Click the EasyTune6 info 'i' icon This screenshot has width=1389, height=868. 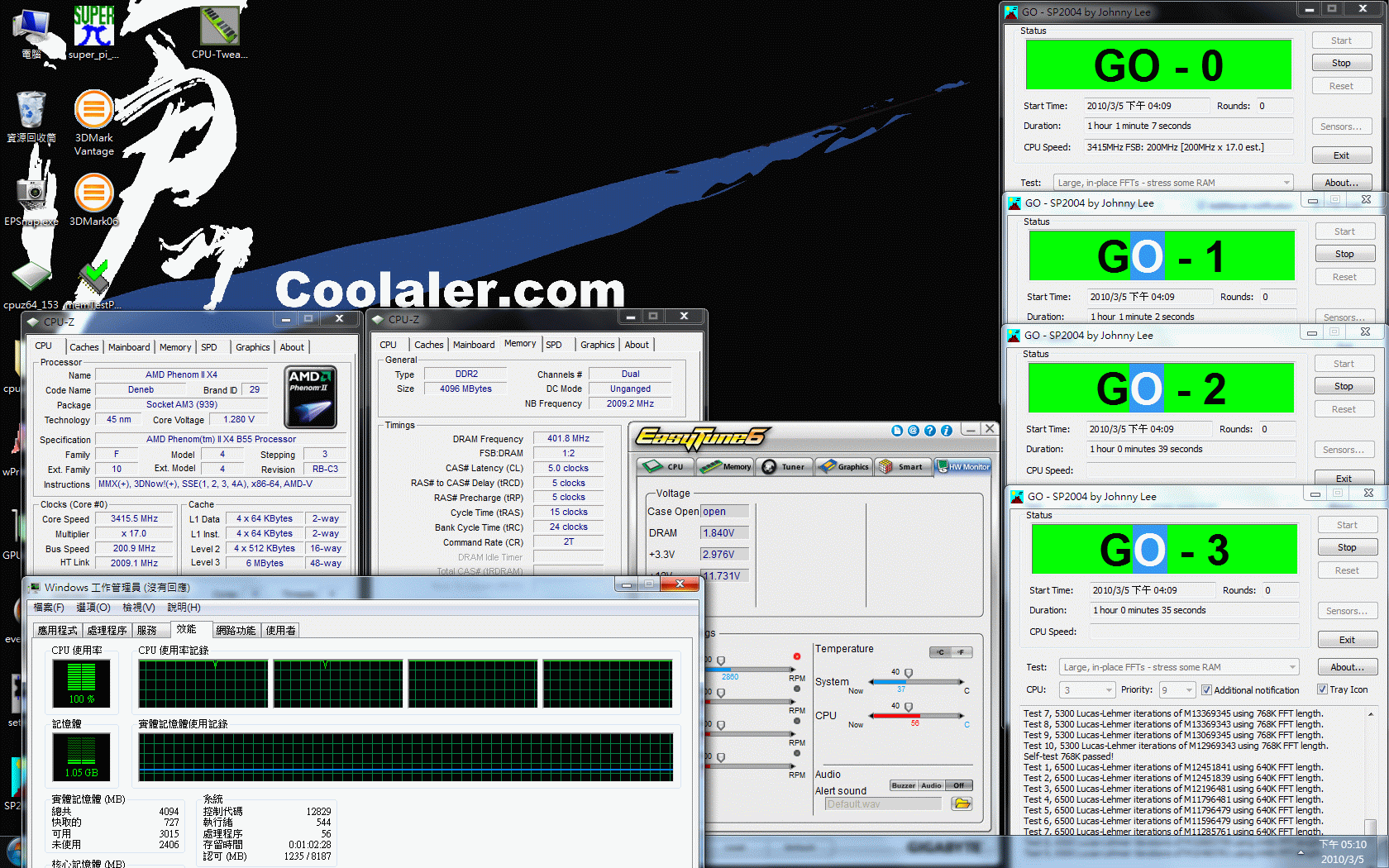(x=947, y=431)
